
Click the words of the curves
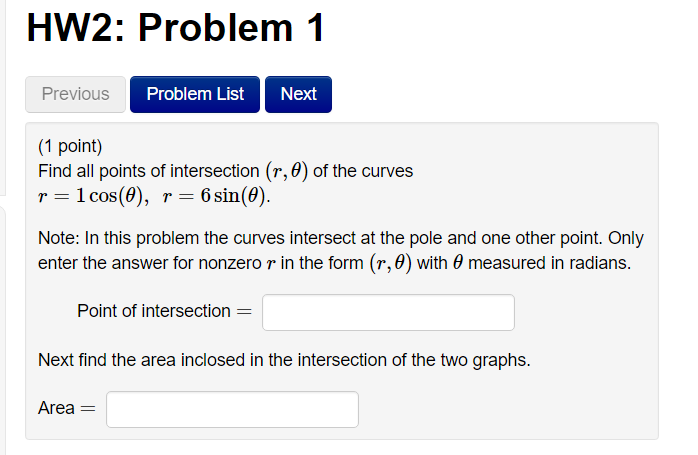coord(363,171)
